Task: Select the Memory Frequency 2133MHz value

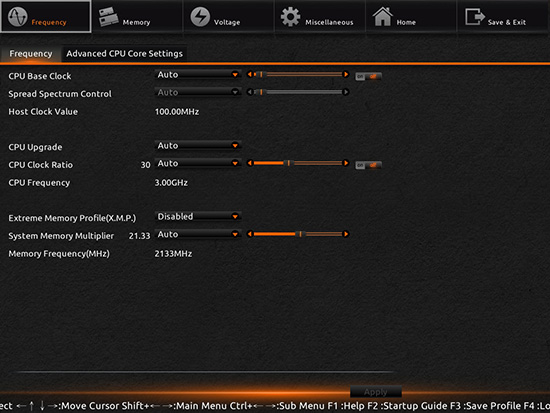Action: click(x=173, y=254)
